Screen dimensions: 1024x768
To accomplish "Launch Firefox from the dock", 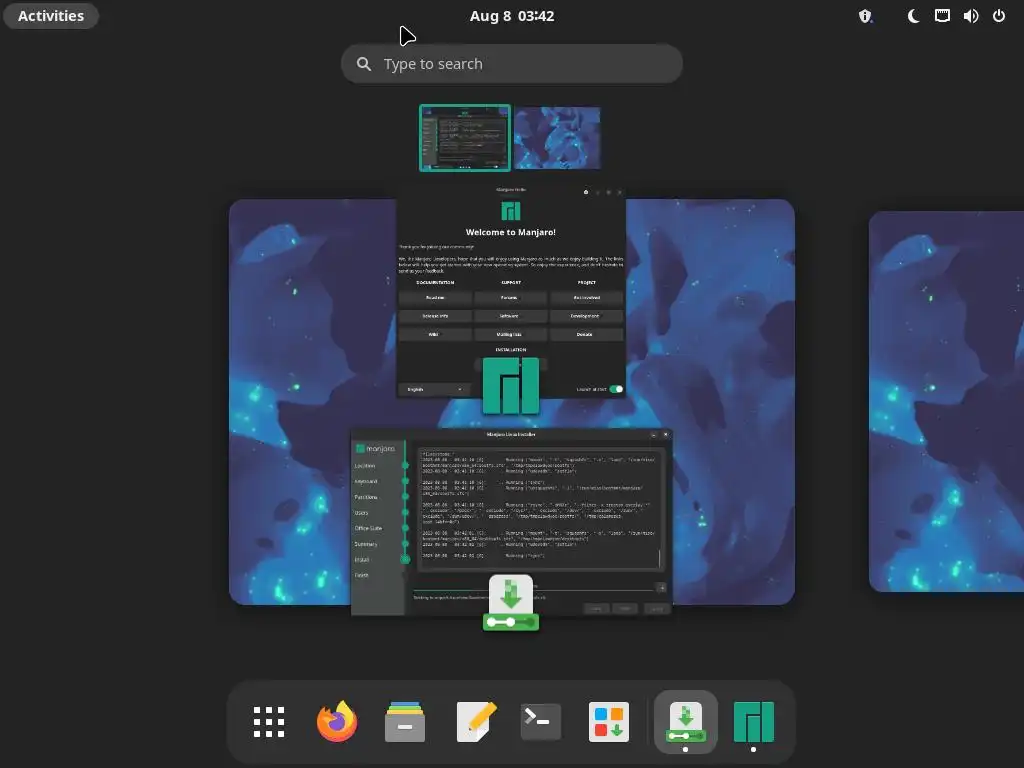I will [337, 722].
